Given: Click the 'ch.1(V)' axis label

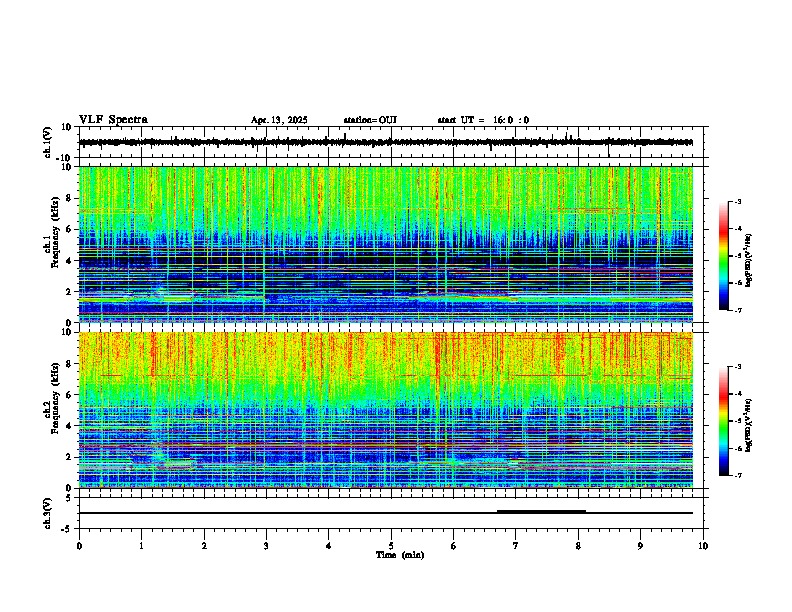Looking at the screenshot, I should [x=48, y=142].
